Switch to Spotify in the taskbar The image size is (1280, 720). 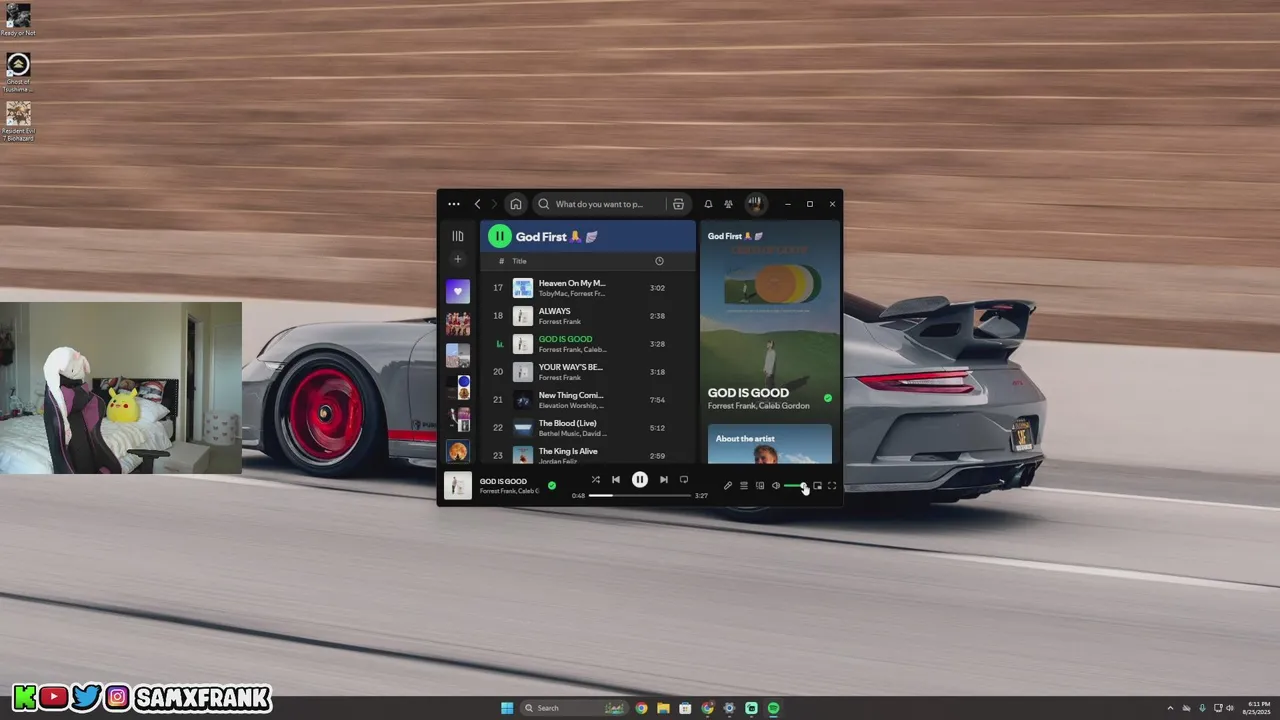tap(773, 708)
